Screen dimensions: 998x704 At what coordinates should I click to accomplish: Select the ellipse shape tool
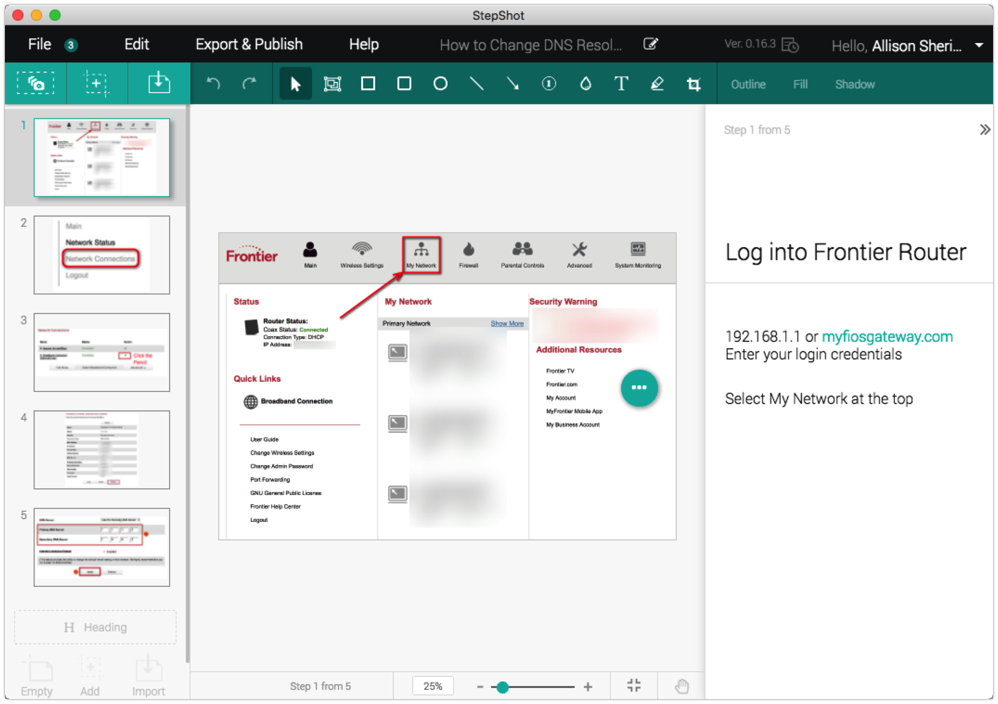tap(440, 83)
